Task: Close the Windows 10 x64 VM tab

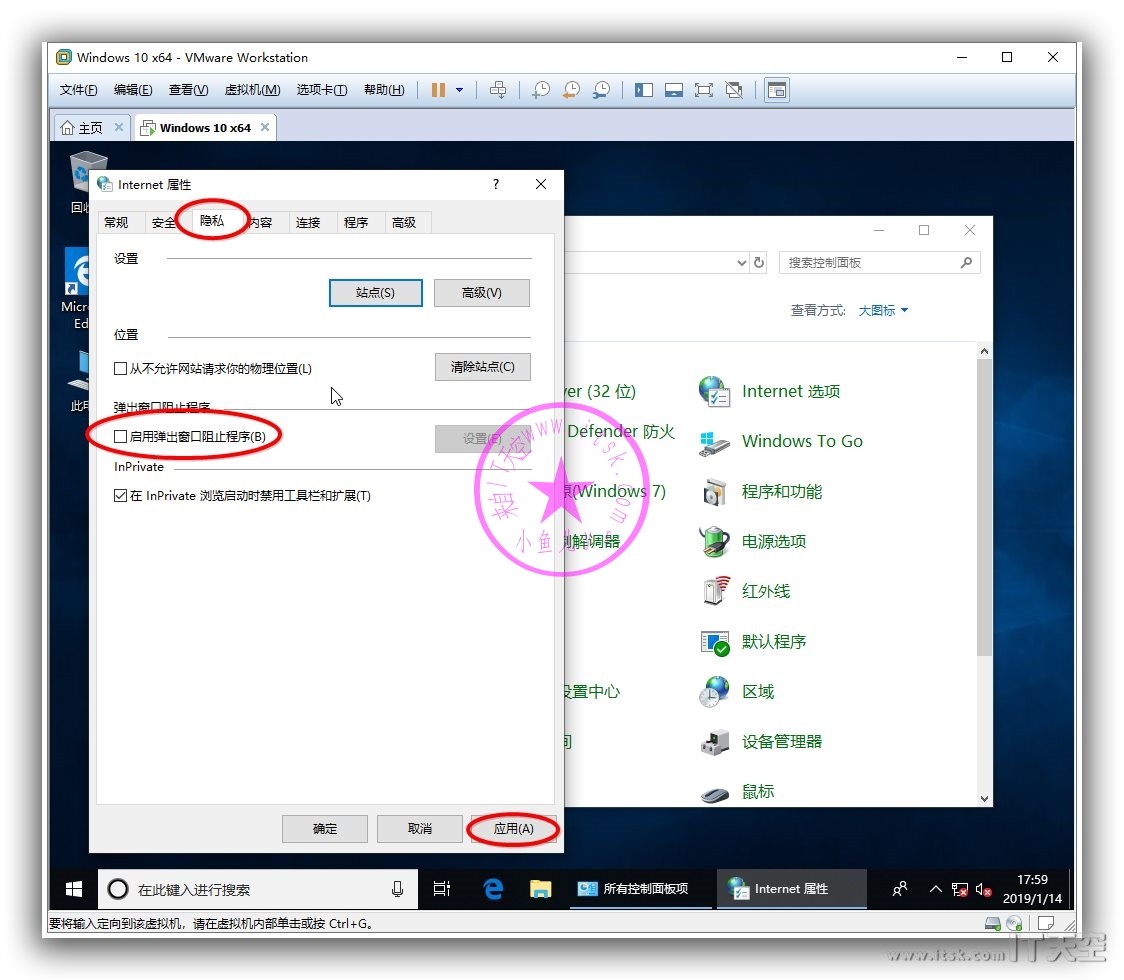Action: (265, 127)
